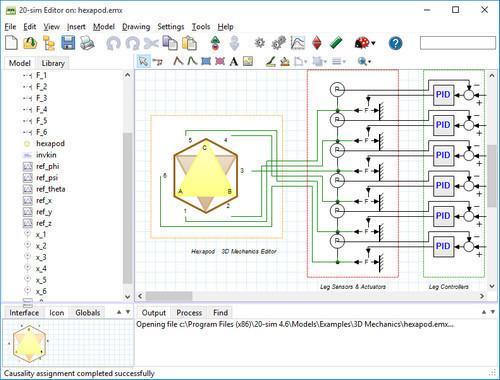Click the Save floppy disk icon
The image size is (500, 380).
(x=68, y=43)
